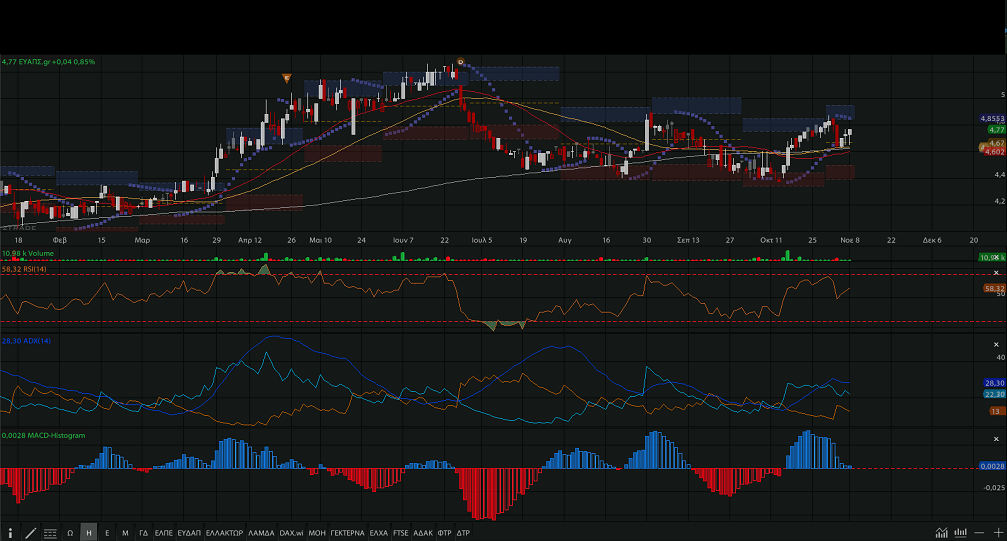Select the daily H timeframe
Screen dimensions: 1007x541
[x=89, y=533]
